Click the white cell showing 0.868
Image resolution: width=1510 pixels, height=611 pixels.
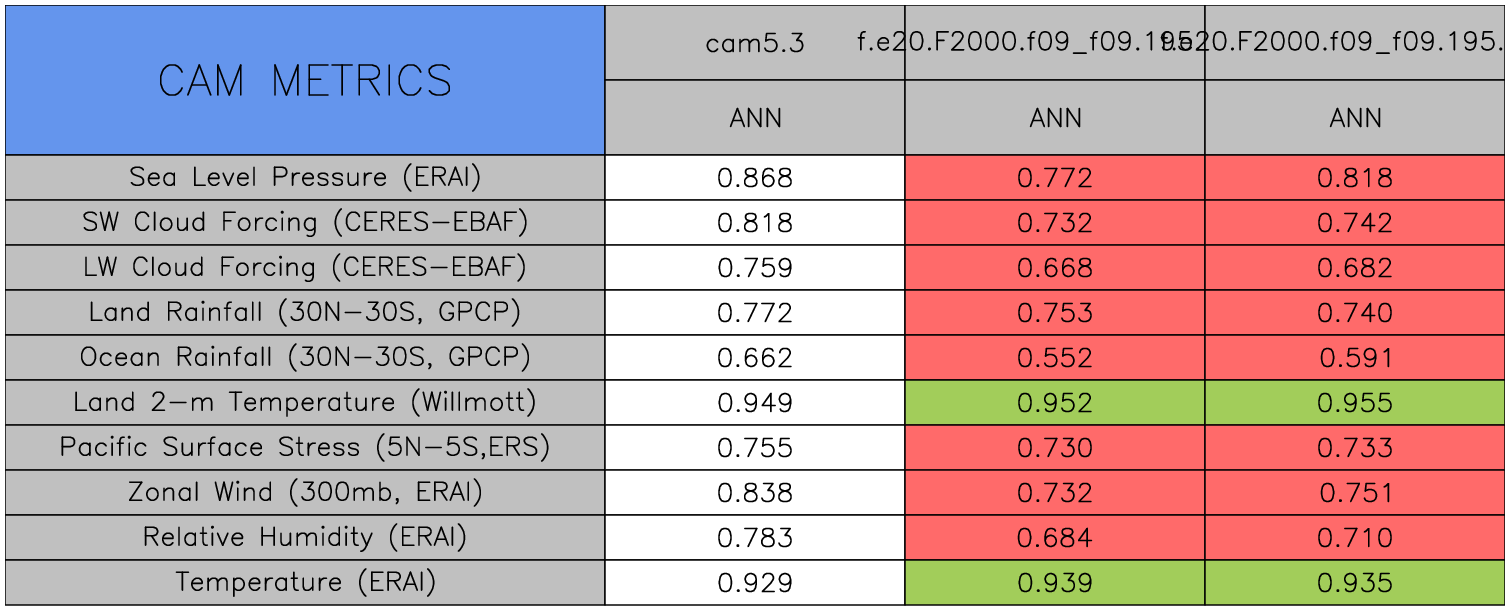pos(755,178)
